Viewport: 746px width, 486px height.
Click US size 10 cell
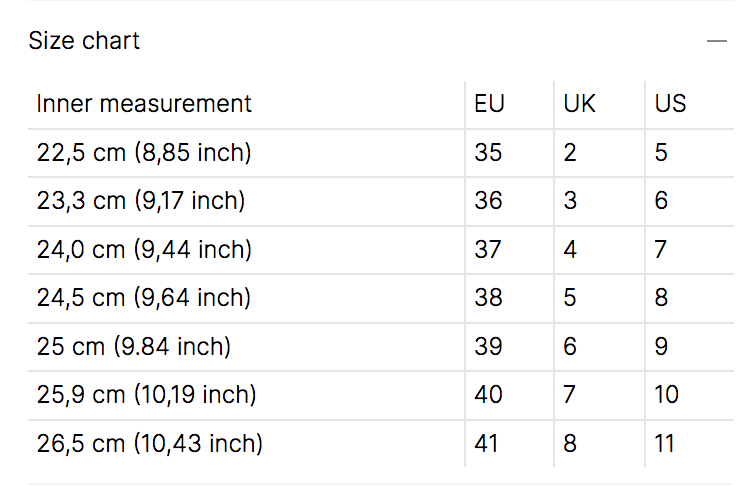[x=666, y=395]
